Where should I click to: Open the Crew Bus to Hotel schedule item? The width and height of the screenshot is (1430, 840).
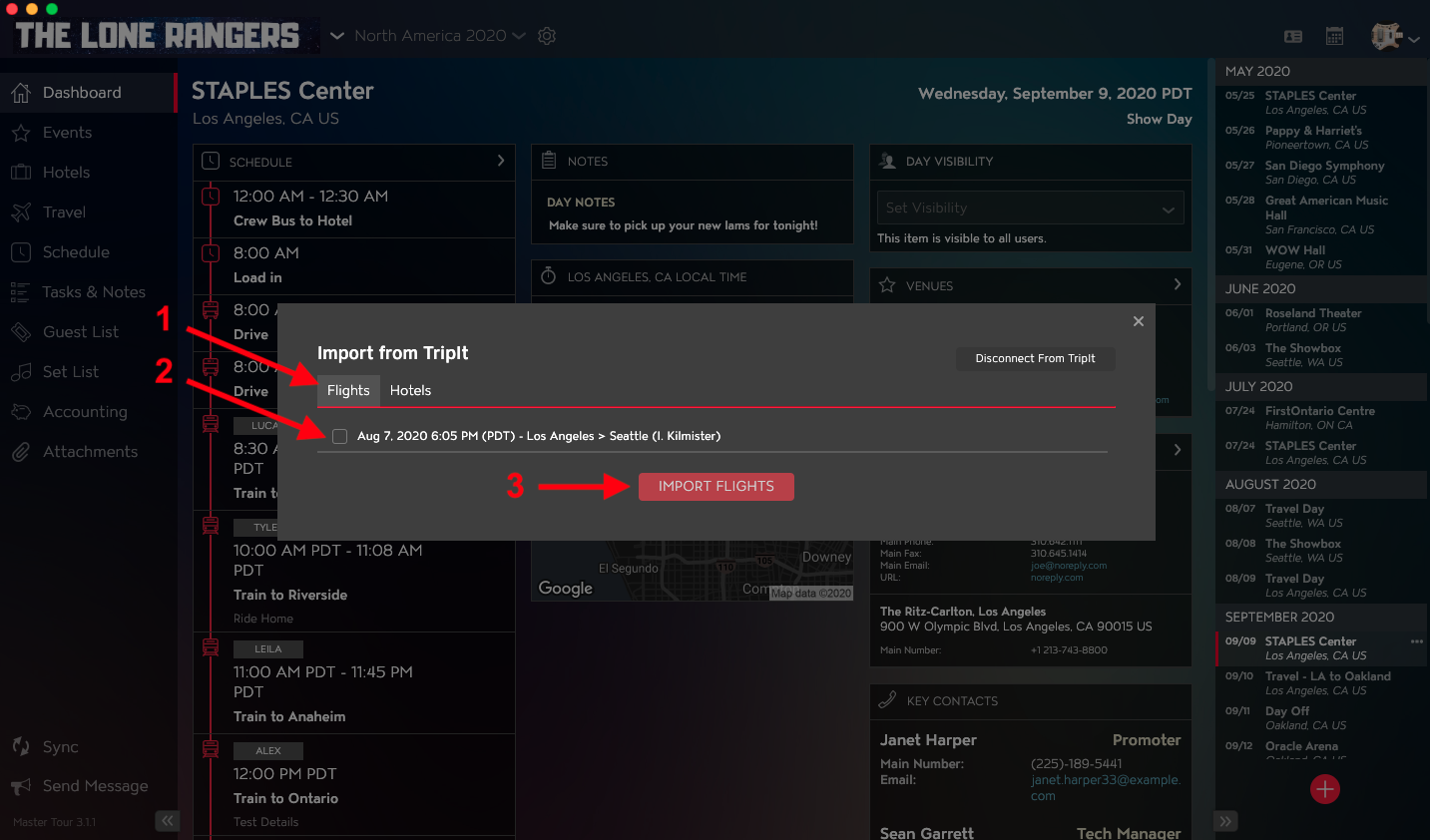point(354,210)
